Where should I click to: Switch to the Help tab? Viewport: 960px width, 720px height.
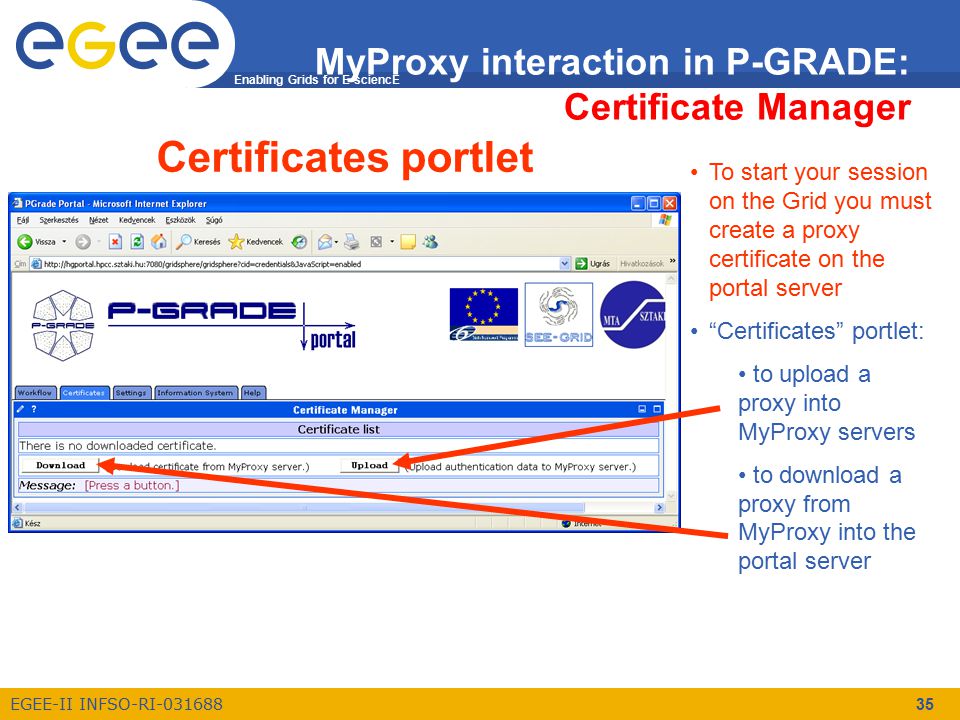(253, 393)
